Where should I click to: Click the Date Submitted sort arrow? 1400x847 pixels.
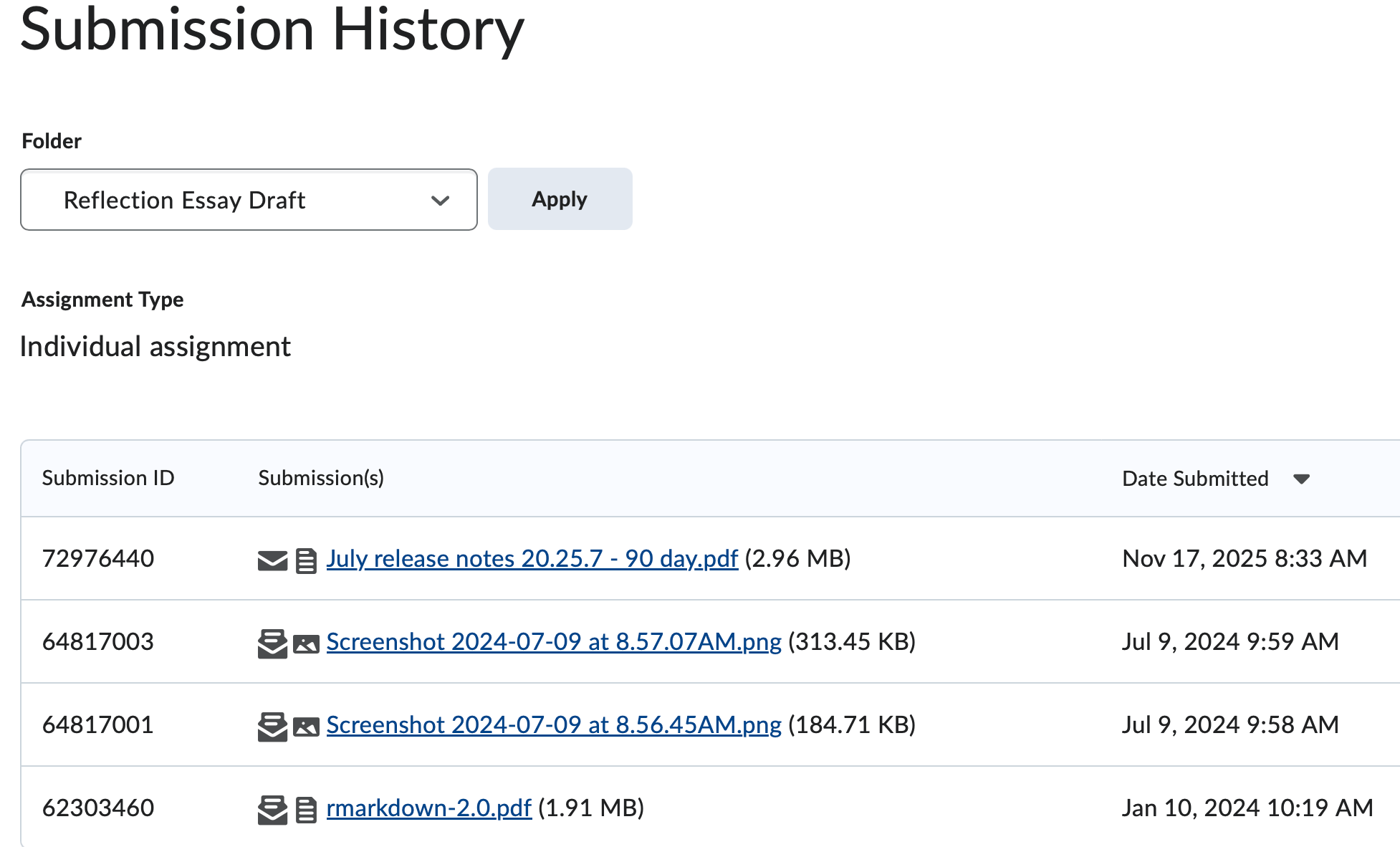(1303, 479)
